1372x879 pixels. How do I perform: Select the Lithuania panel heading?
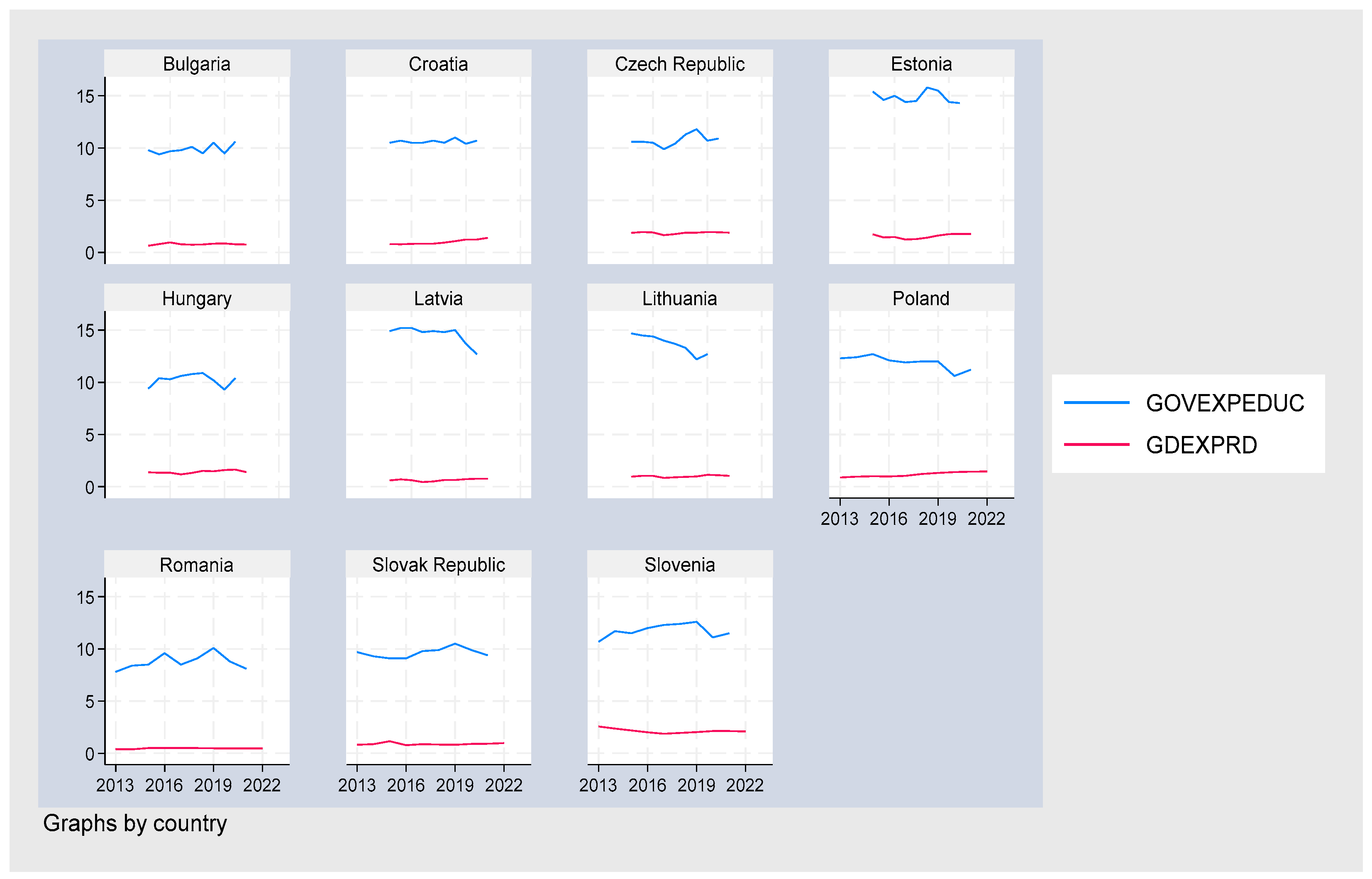(679, 299)
